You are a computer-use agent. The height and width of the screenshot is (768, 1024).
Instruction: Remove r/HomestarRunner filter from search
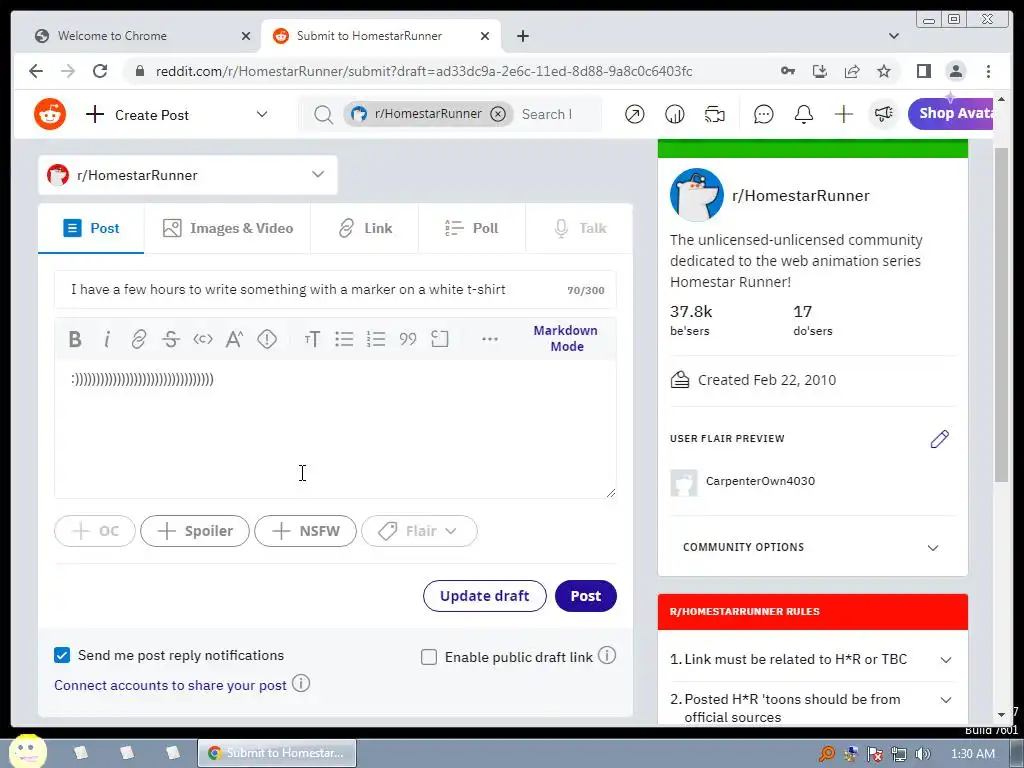pyautogui.click(x=498, y=114)
